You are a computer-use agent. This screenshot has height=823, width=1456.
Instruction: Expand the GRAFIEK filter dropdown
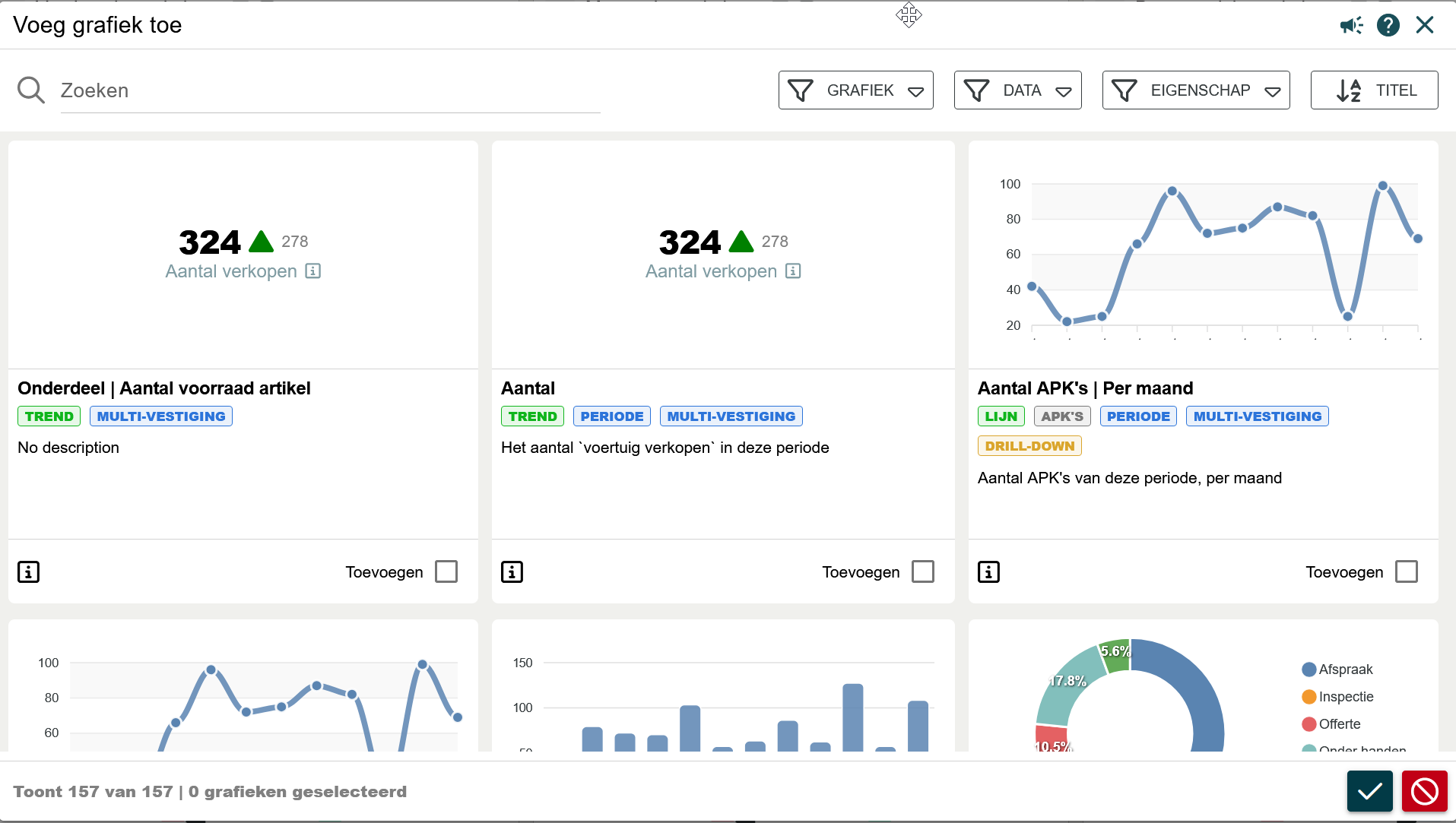[855, 90]
